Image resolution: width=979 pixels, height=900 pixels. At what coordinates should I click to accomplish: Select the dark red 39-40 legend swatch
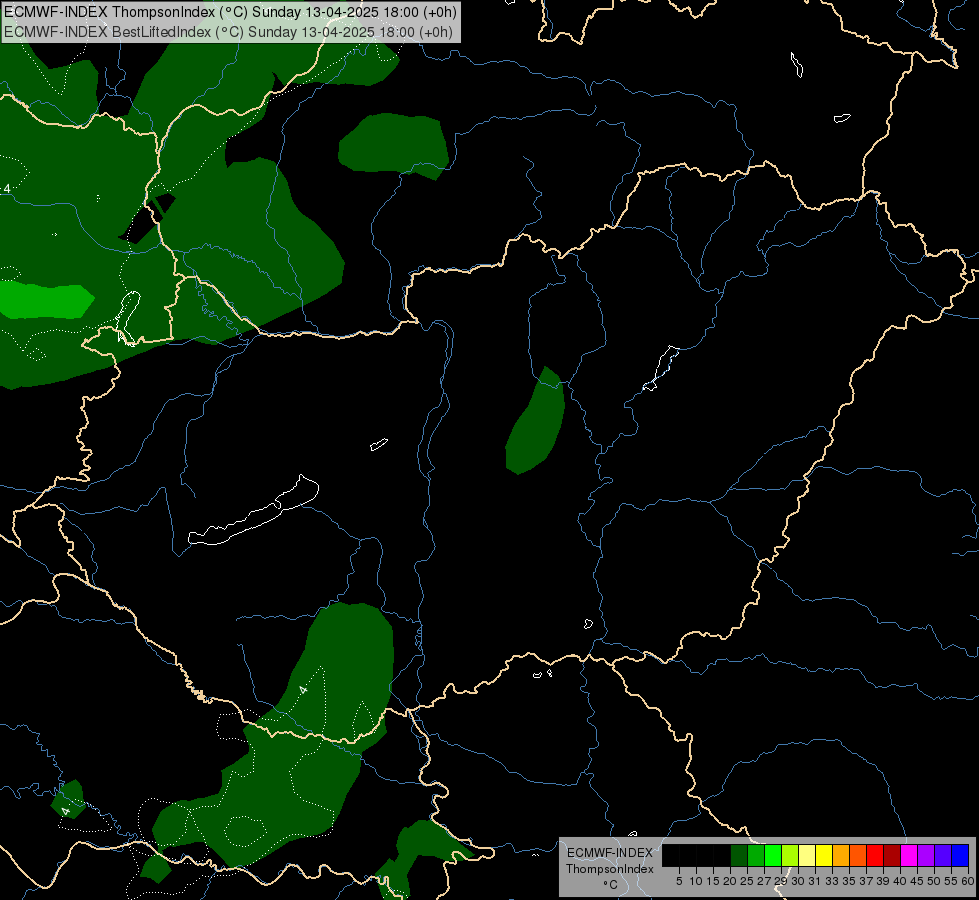click(892, 855)
